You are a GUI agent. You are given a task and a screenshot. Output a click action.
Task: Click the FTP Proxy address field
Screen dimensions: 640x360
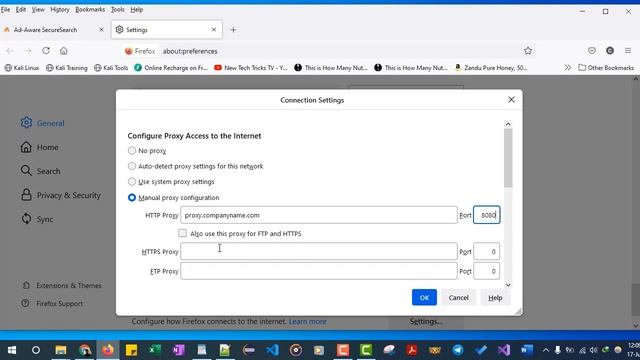tap(319, 271)
